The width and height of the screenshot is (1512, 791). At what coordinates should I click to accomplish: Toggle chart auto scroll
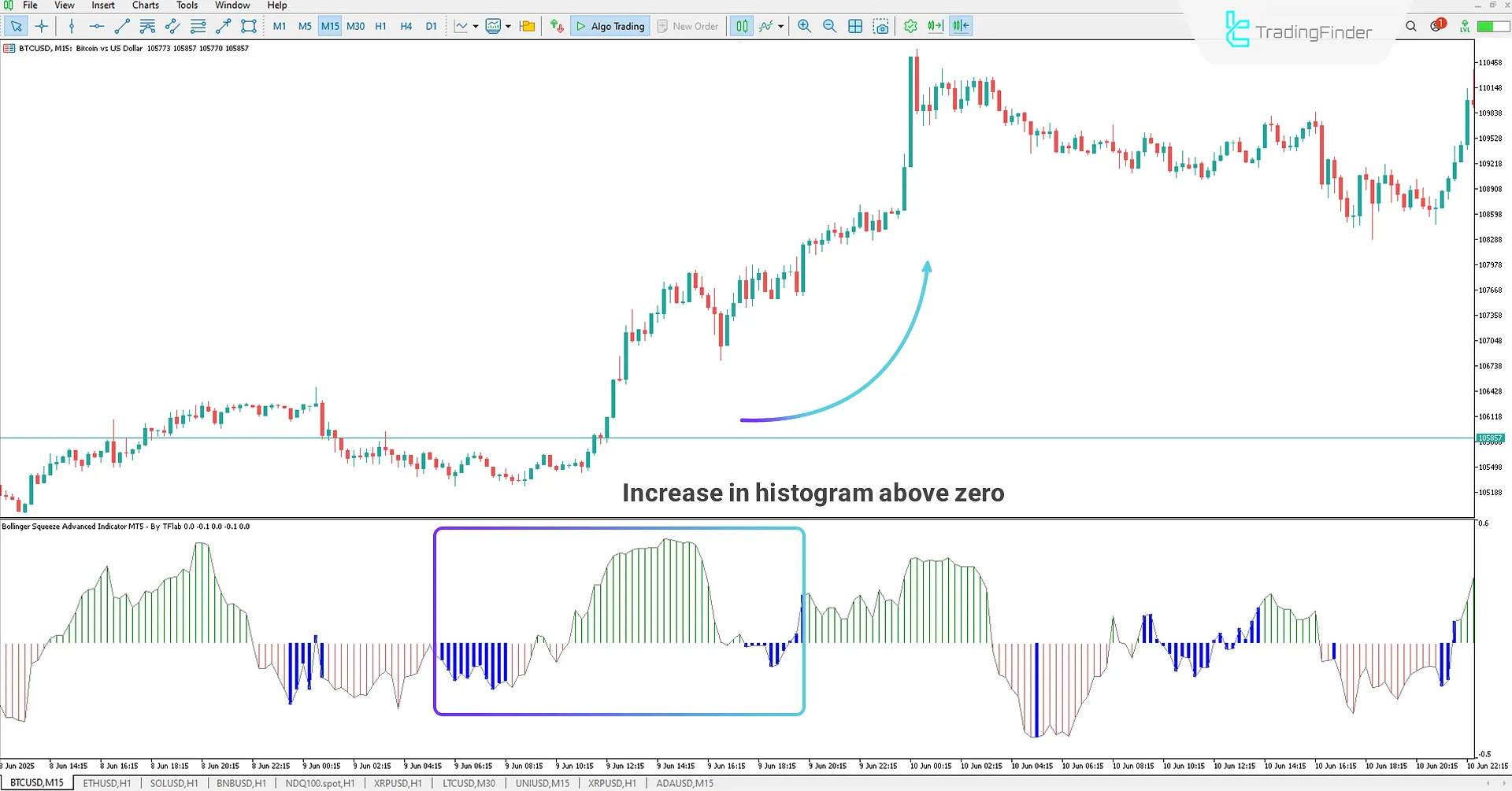coord(935,26)
